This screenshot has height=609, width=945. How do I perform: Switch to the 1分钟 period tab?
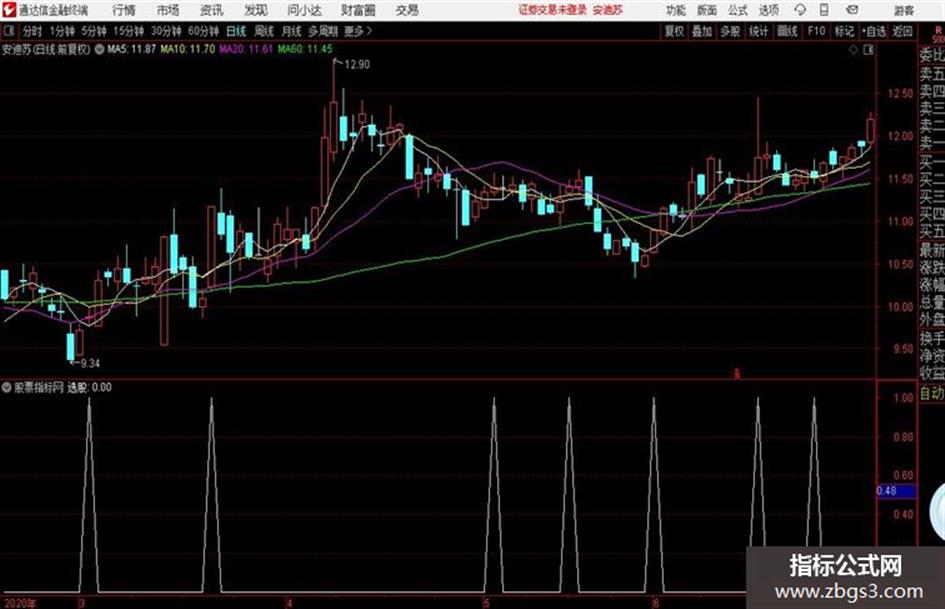point(61,31)
